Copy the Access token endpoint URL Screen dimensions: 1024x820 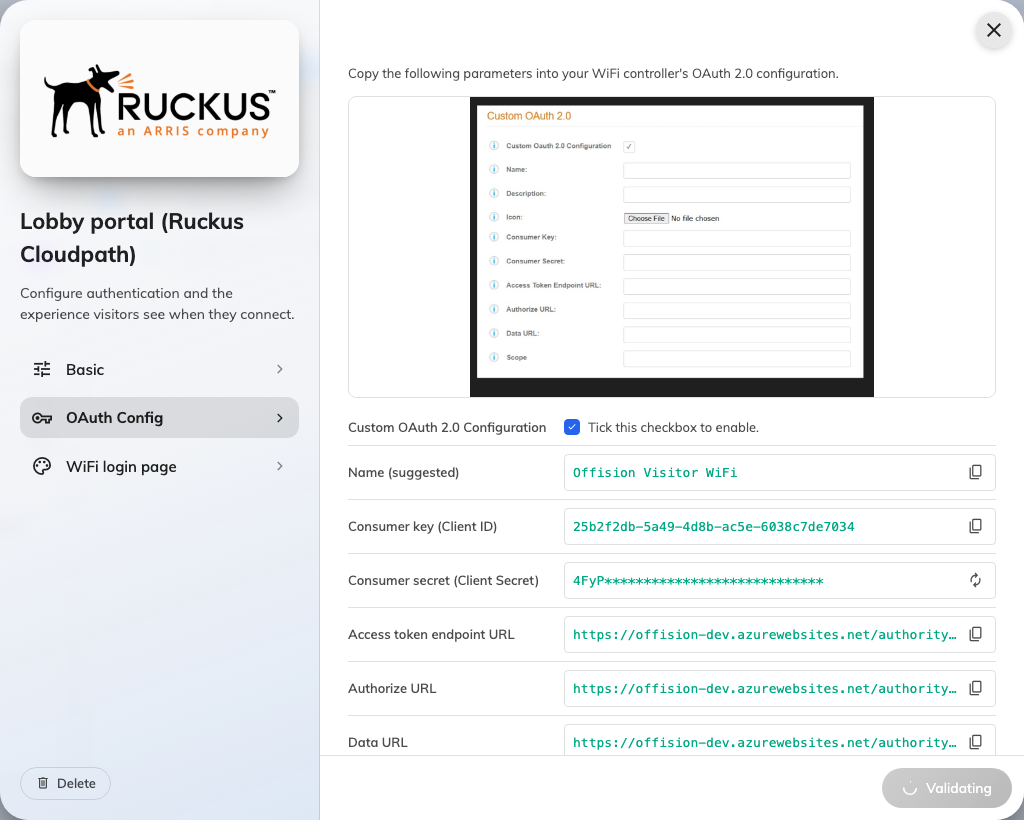[975, 634]
